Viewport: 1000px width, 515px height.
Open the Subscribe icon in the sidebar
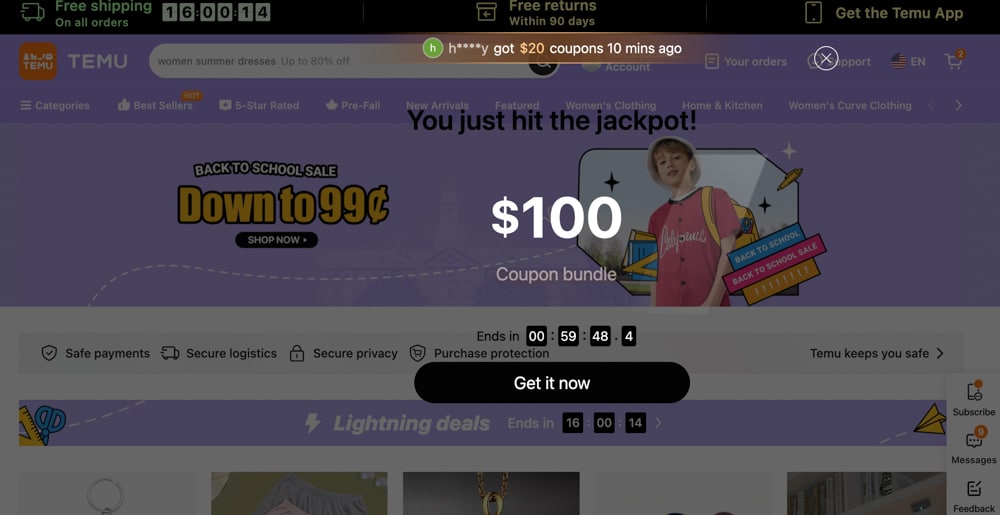(974, 391)
